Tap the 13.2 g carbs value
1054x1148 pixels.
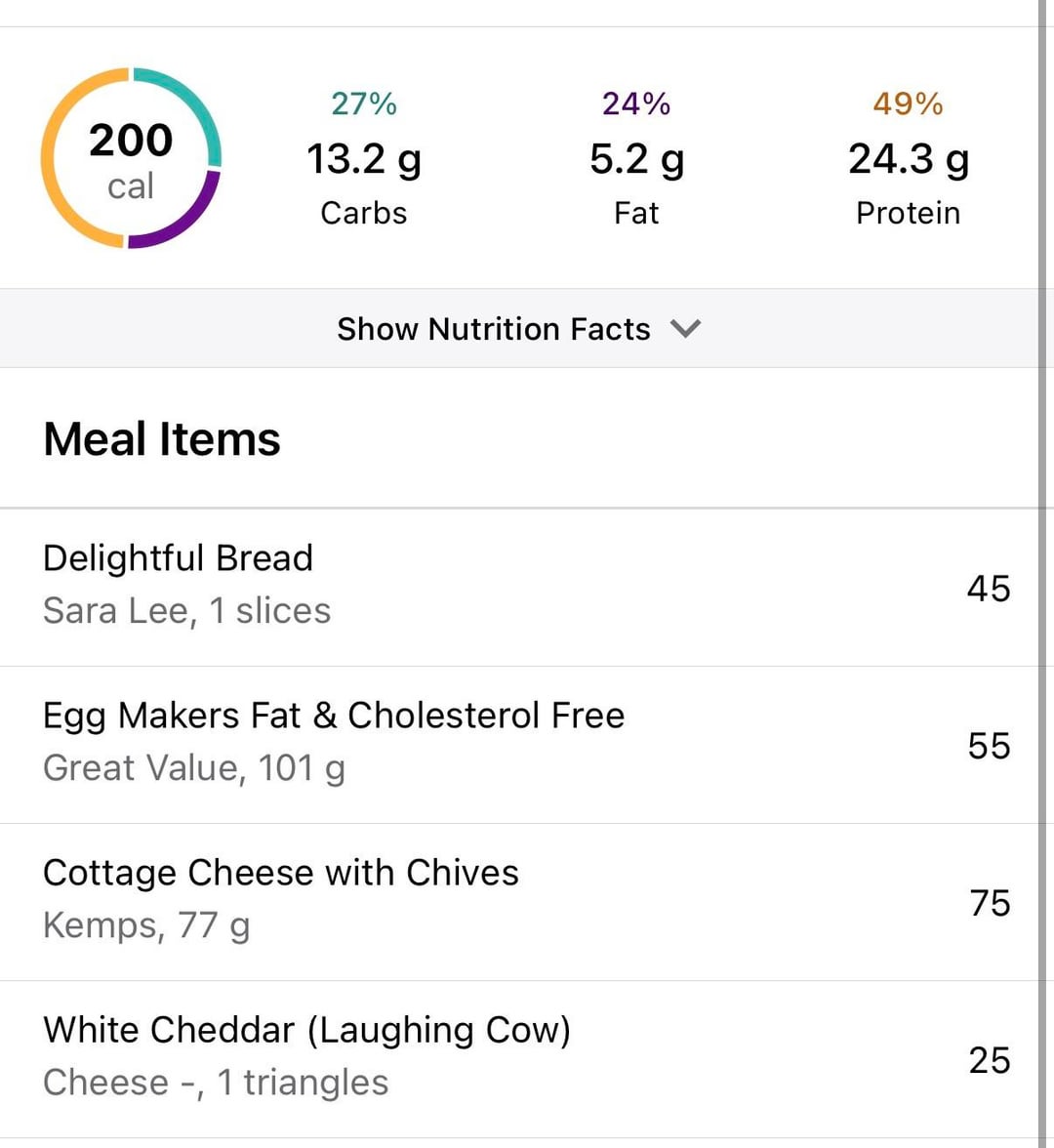point(363,159)
